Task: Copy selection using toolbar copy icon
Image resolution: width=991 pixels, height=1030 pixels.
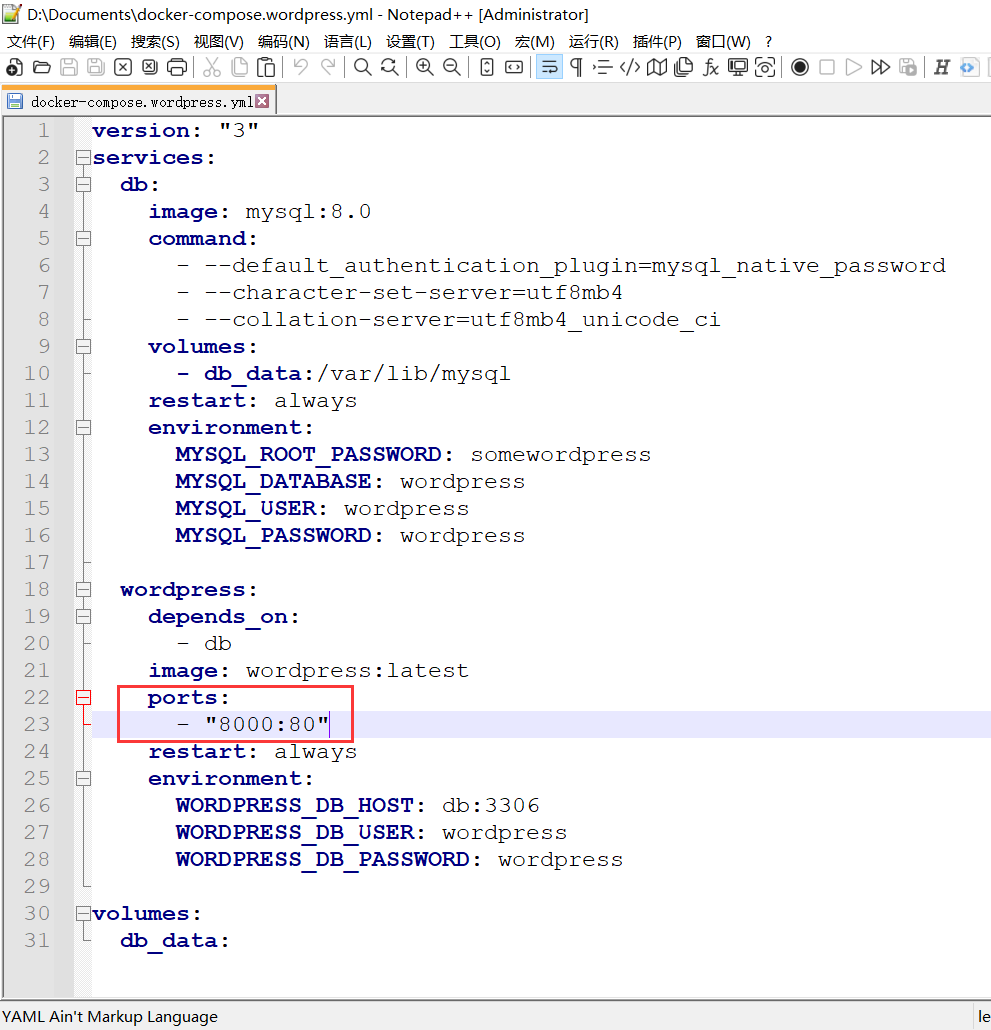Action: coord(239,67)
